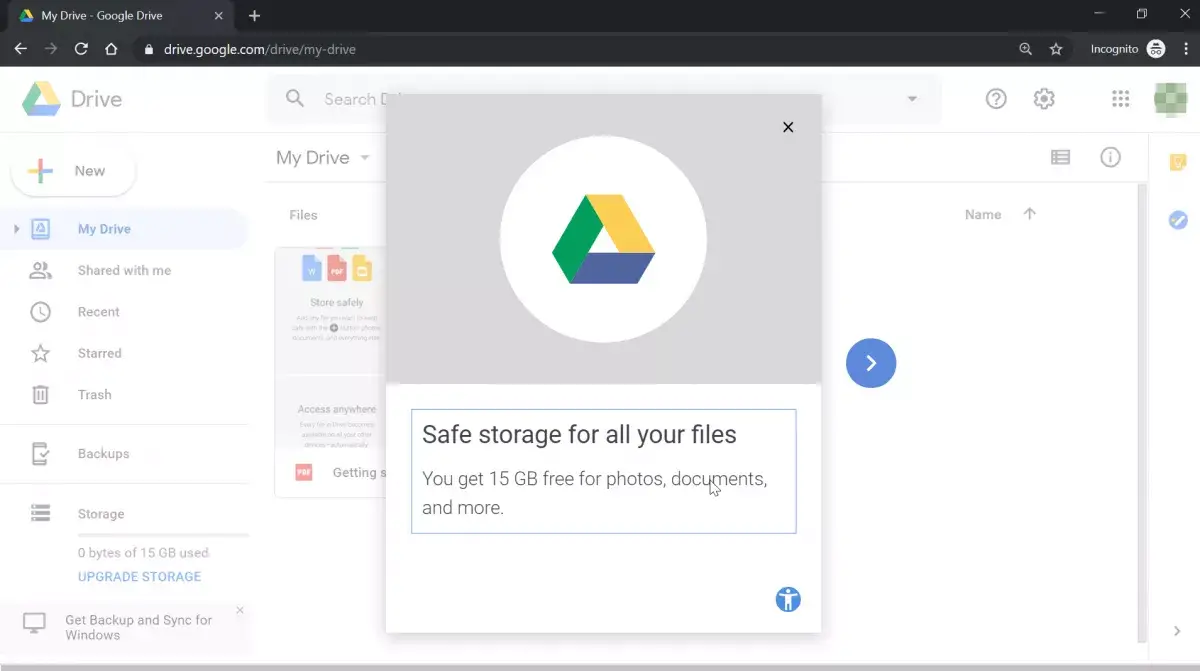
Task: Close the My Drive browser tab
Action: point(217,16)
